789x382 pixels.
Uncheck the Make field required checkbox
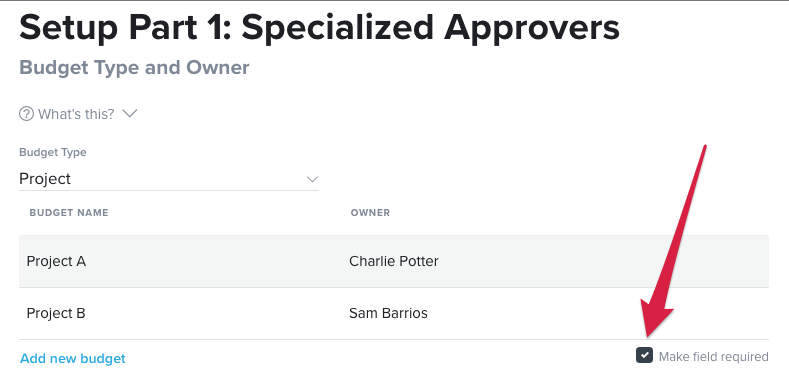644,356
